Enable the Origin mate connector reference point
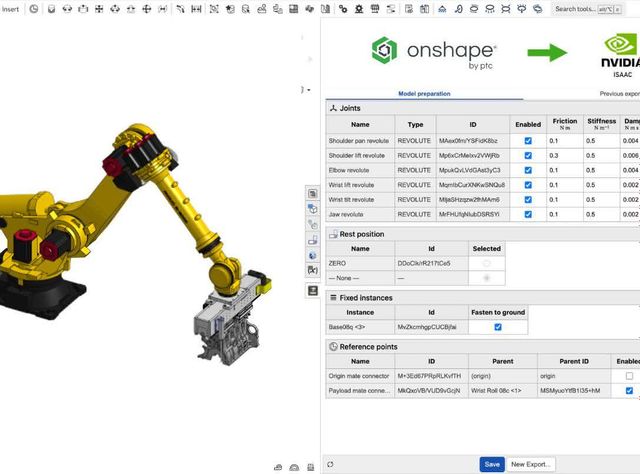Viewport: 640px width, 474px height. 629,376
